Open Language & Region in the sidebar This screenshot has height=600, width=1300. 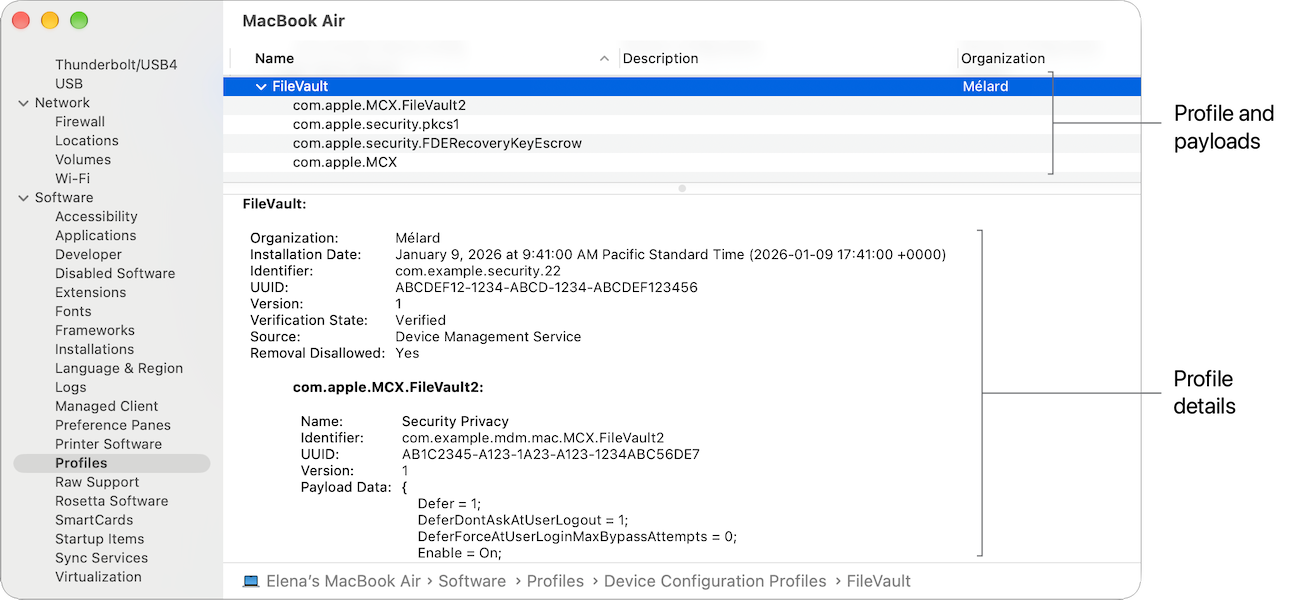click(119, 369)
